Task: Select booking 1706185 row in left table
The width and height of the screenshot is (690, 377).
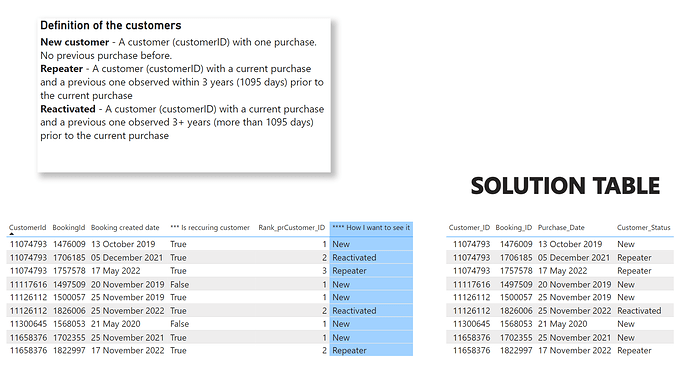Action: (x=209, y=257)
